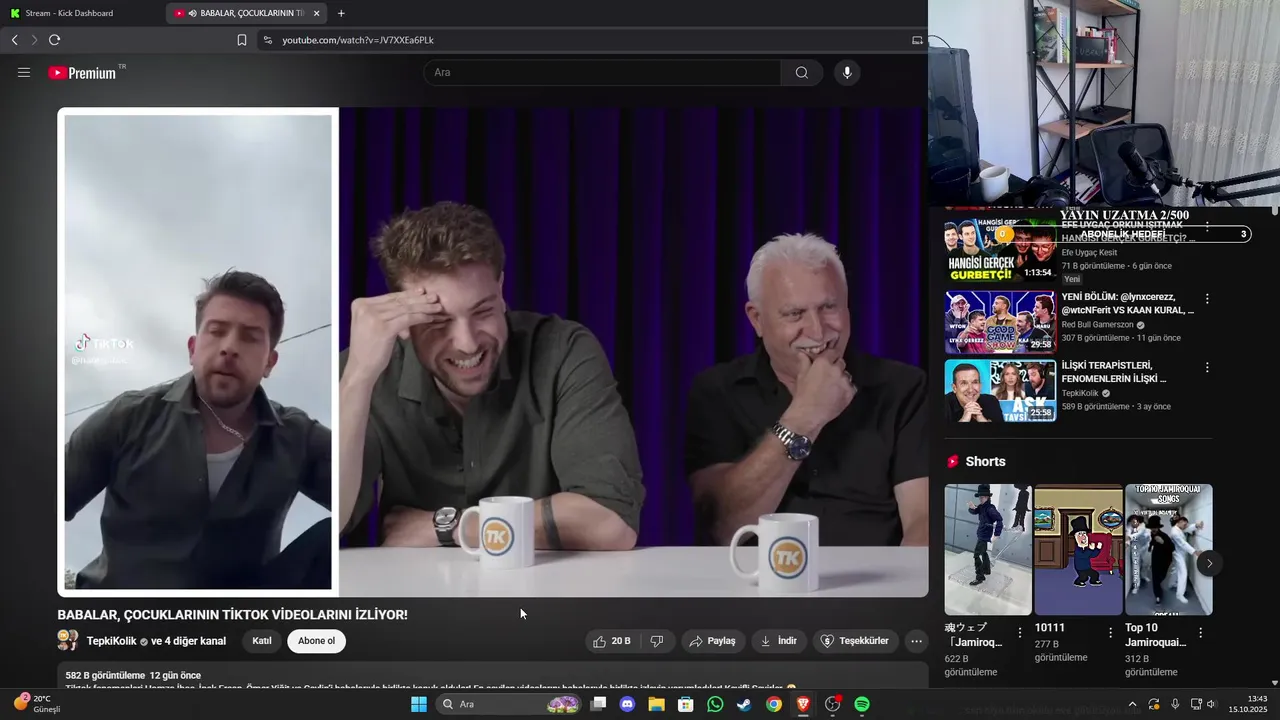Open site settings icon in the address bar

coord(266,40)
